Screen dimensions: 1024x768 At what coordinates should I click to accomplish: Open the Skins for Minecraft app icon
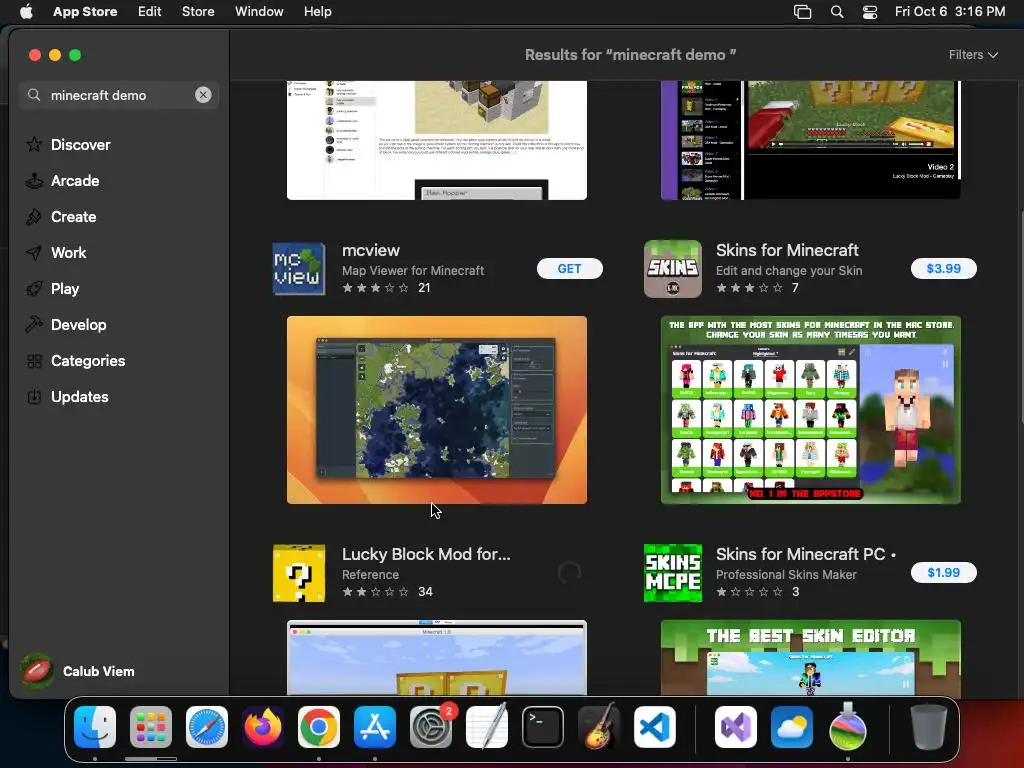[x=673, y=268]
